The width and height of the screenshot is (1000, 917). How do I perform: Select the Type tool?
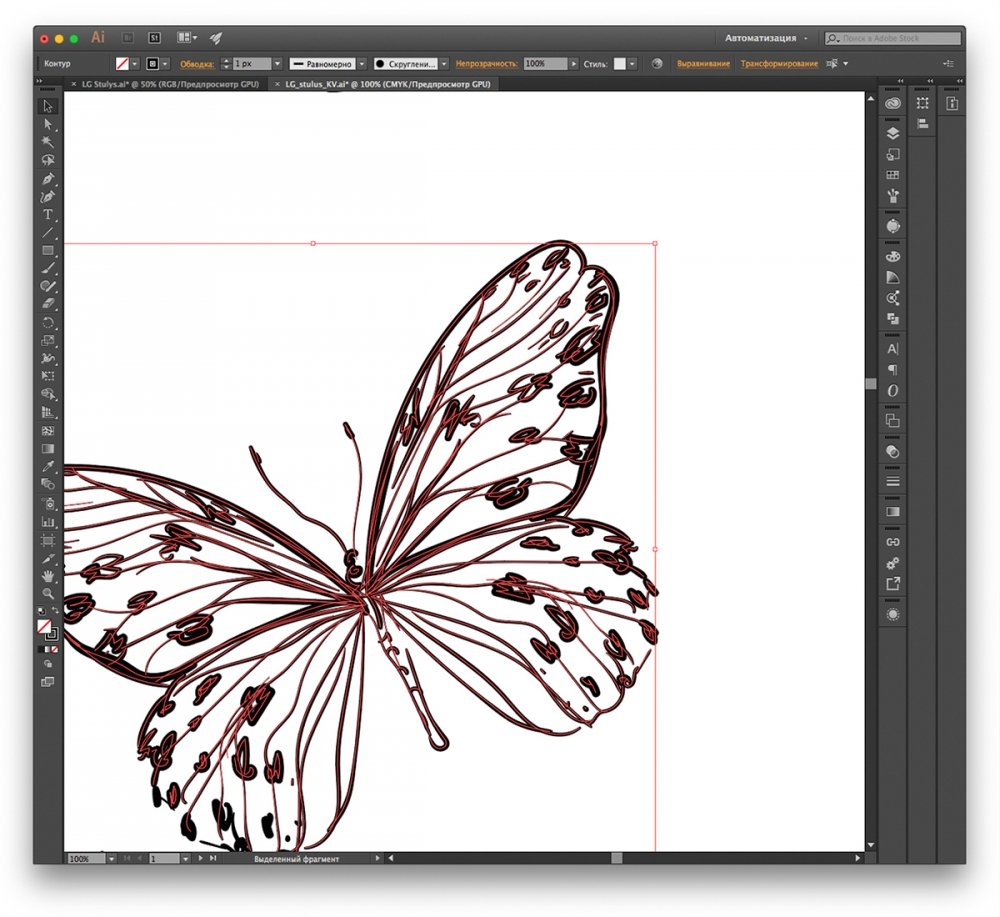48,215
